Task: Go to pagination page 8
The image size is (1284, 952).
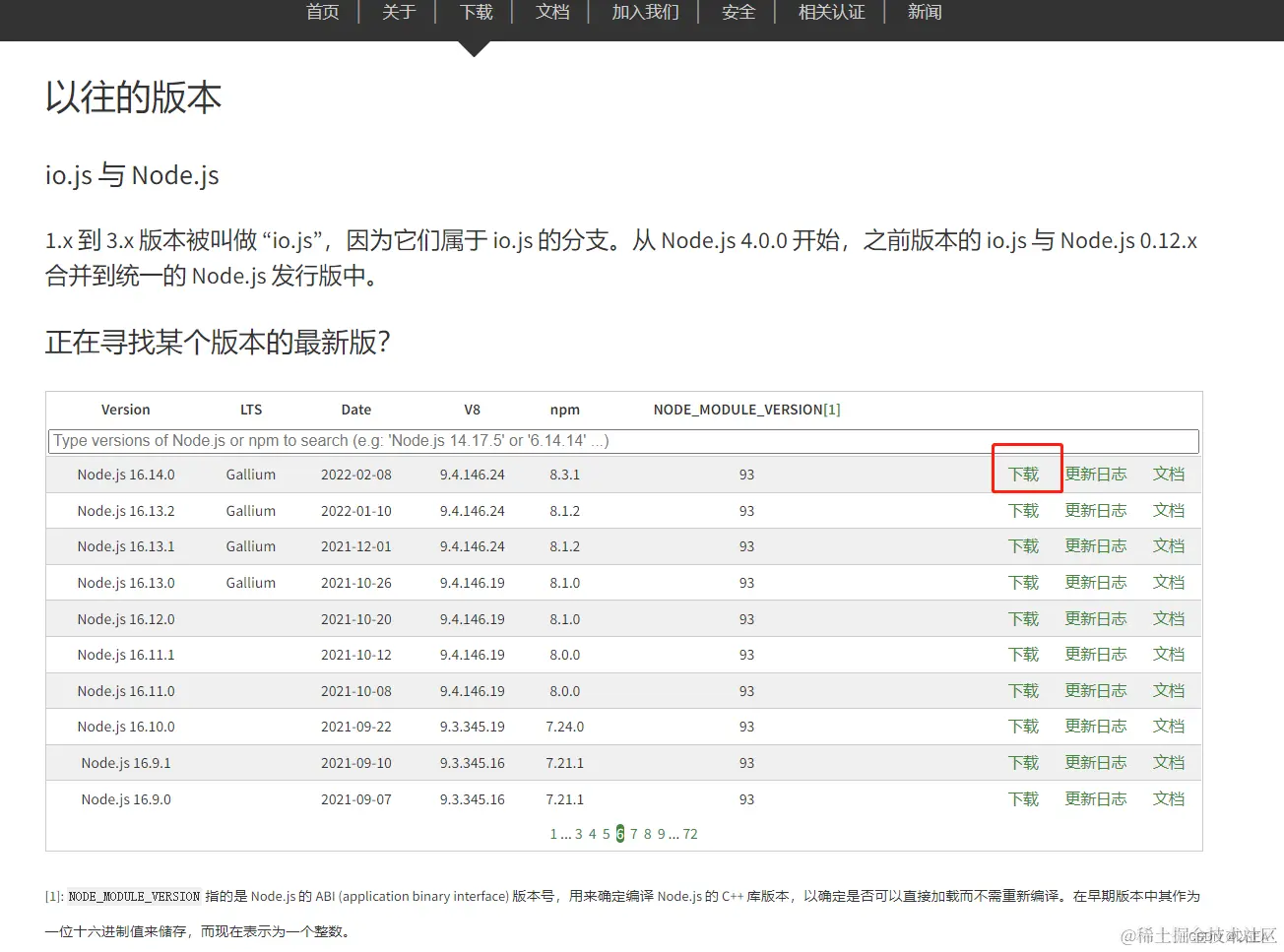Action: 648,834
